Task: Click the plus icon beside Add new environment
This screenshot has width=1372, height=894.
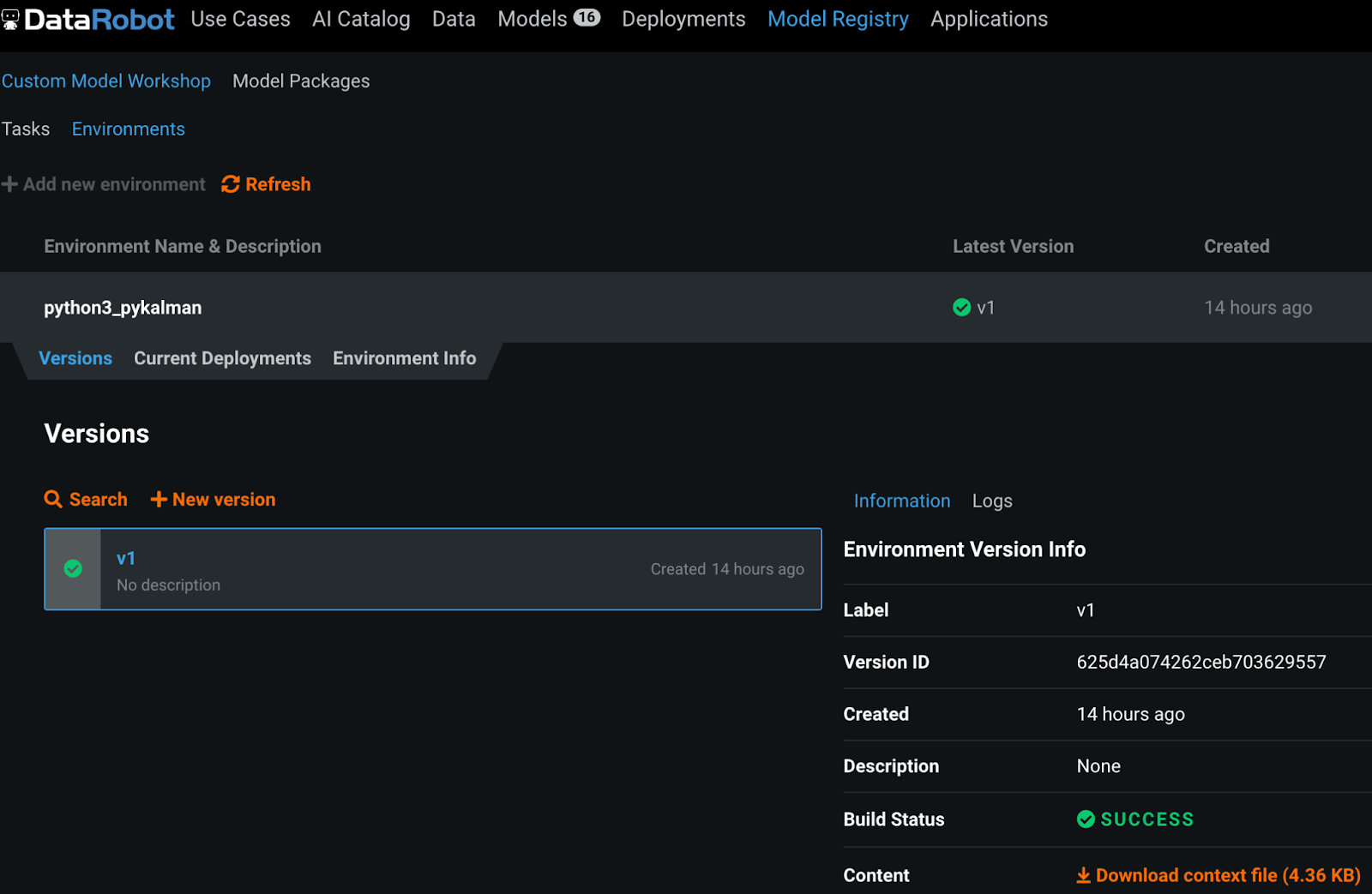Action: [9, 184]
